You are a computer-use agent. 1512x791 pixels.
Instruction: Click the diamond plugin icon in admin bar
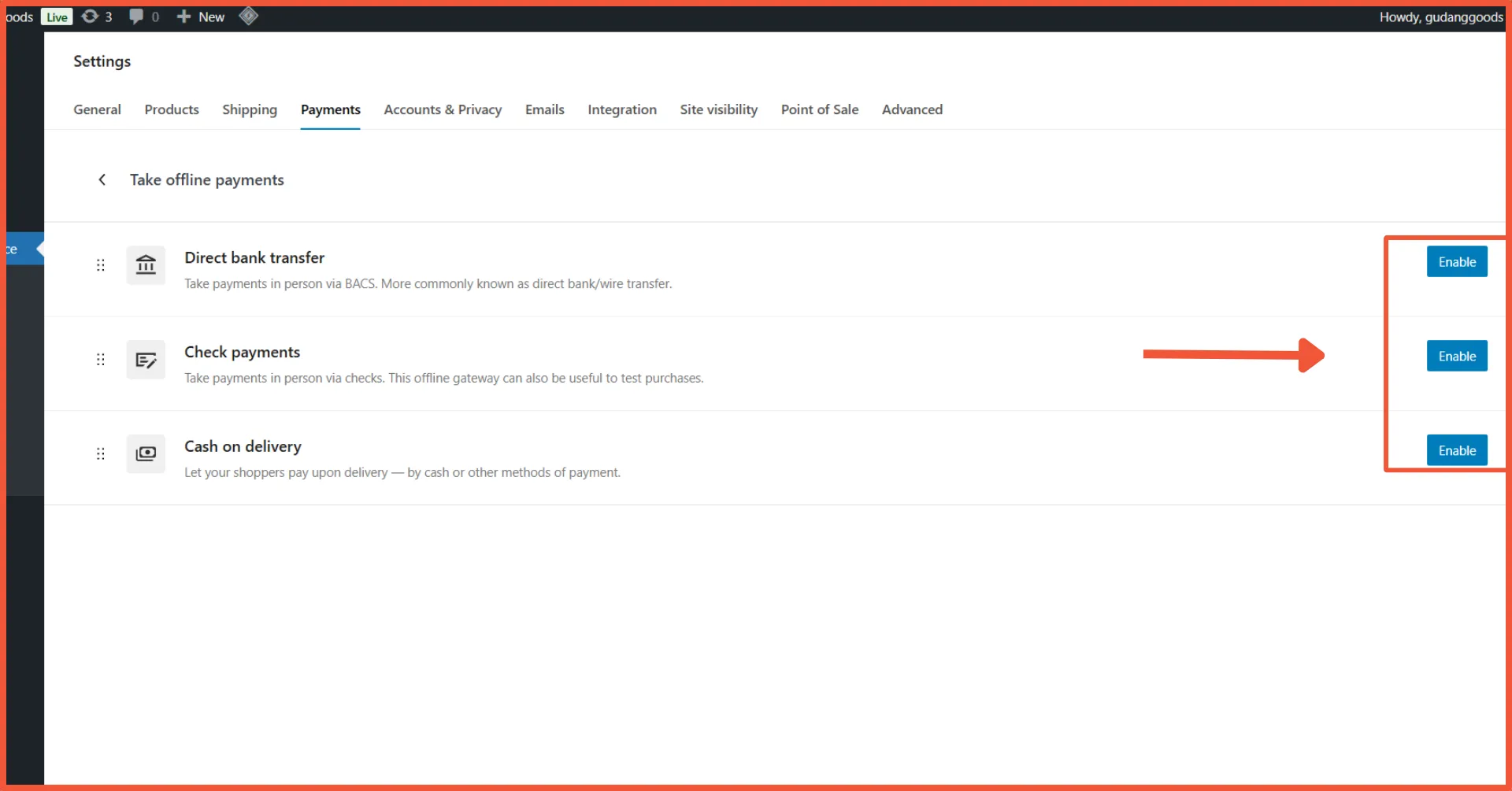249,16
